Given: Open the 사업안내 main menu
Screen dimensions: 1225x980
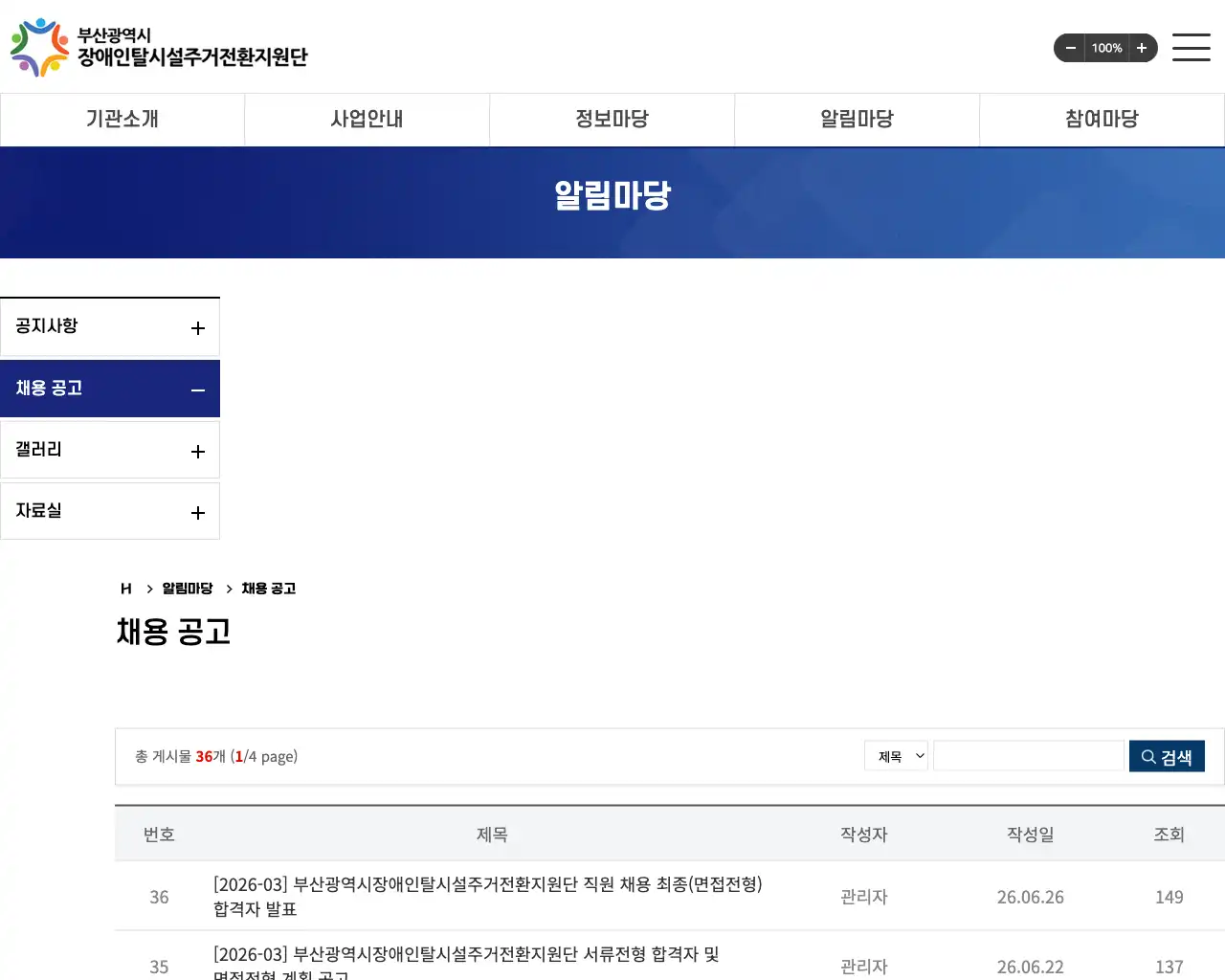Looking at the screenshot, I should click(x=367, y=120).
